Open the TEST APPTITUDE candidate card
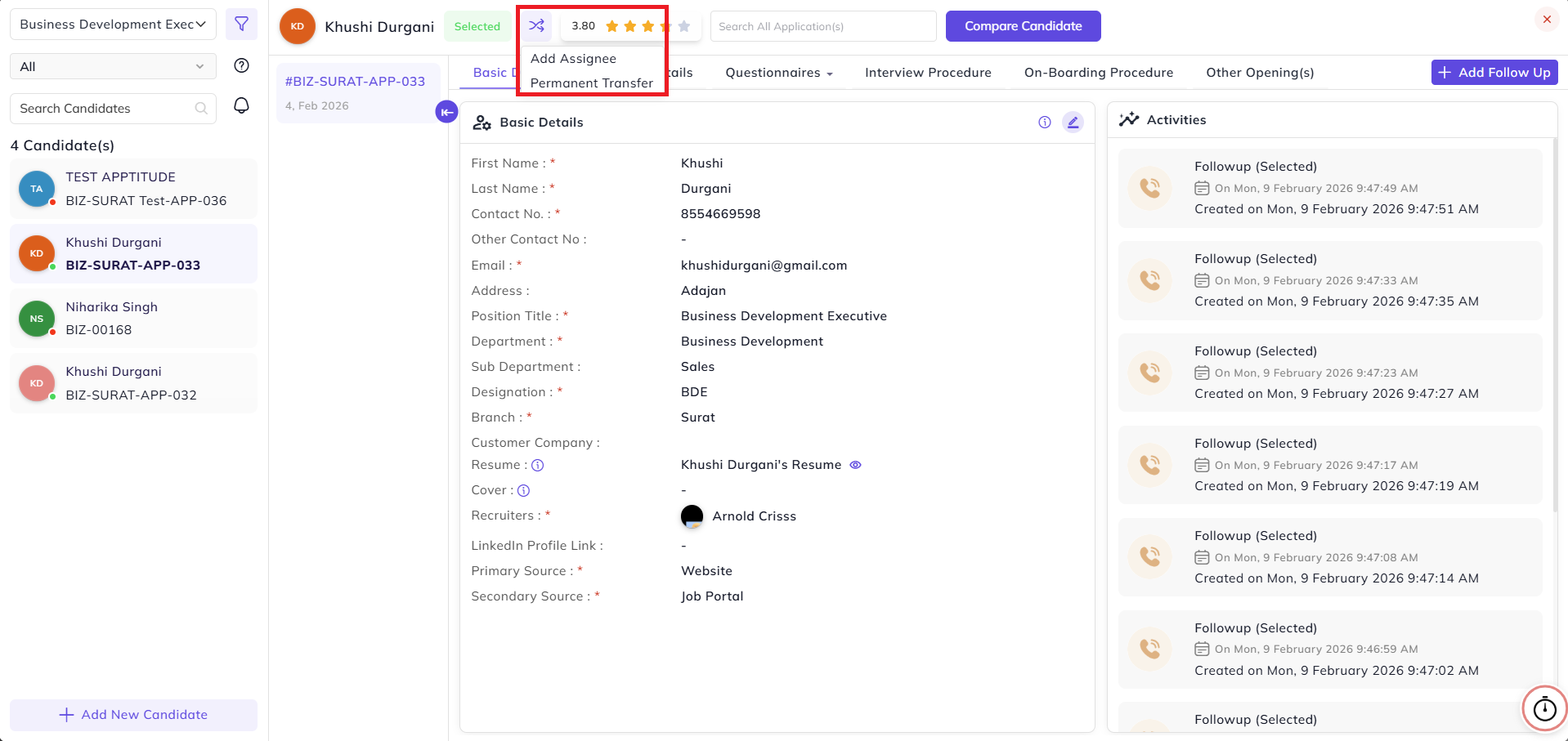Screen dimensions: 1568x741 (133, 189)
